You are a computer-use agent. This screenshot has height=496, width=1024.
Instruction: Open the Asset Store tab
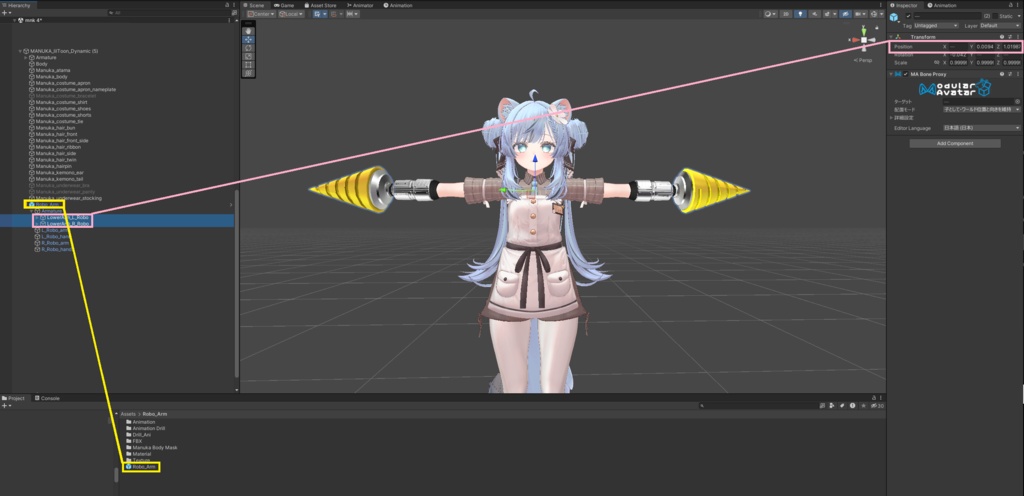320,5
